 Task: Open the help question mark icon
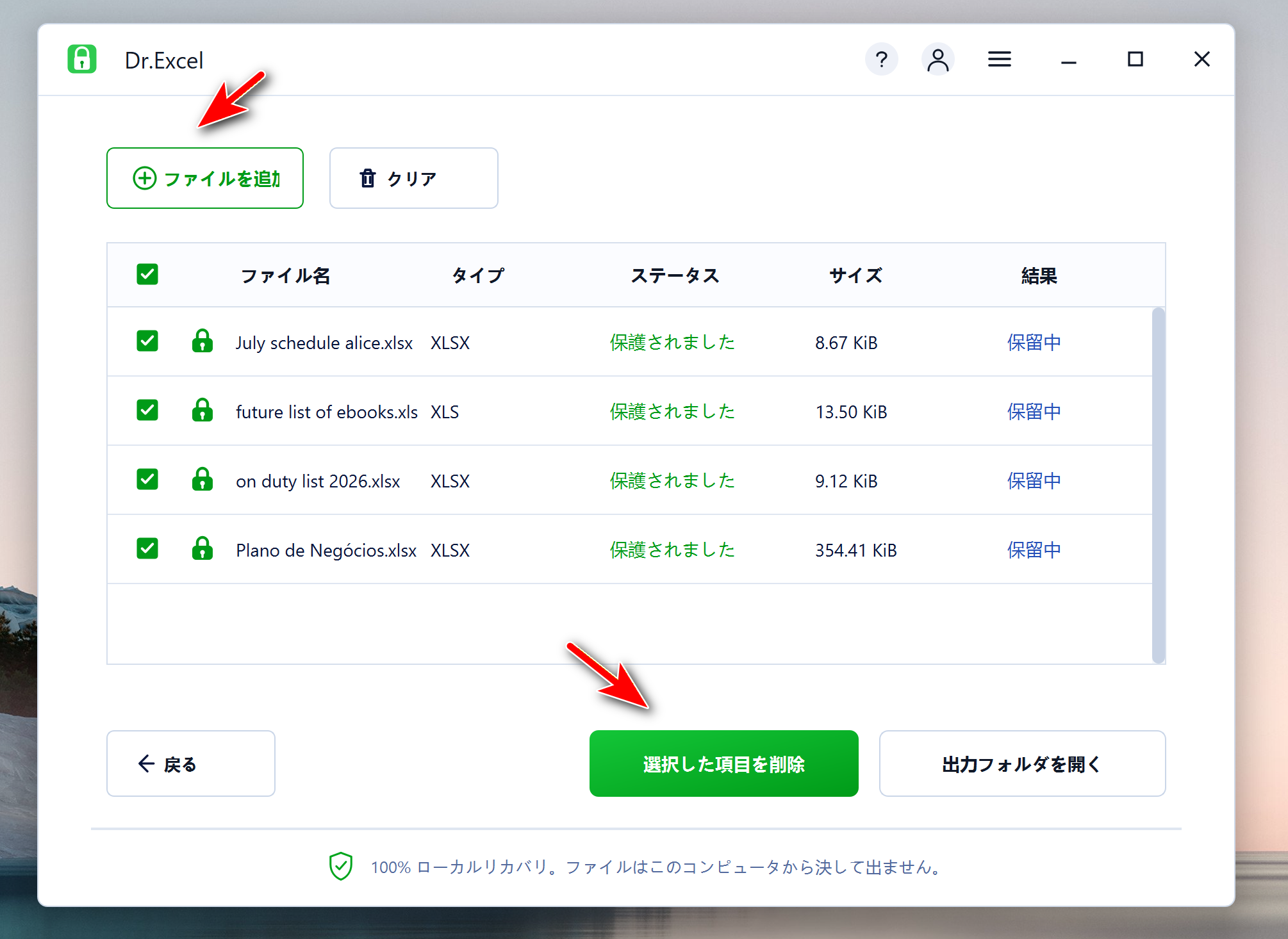pyautogui.click(x=881, y=60)
